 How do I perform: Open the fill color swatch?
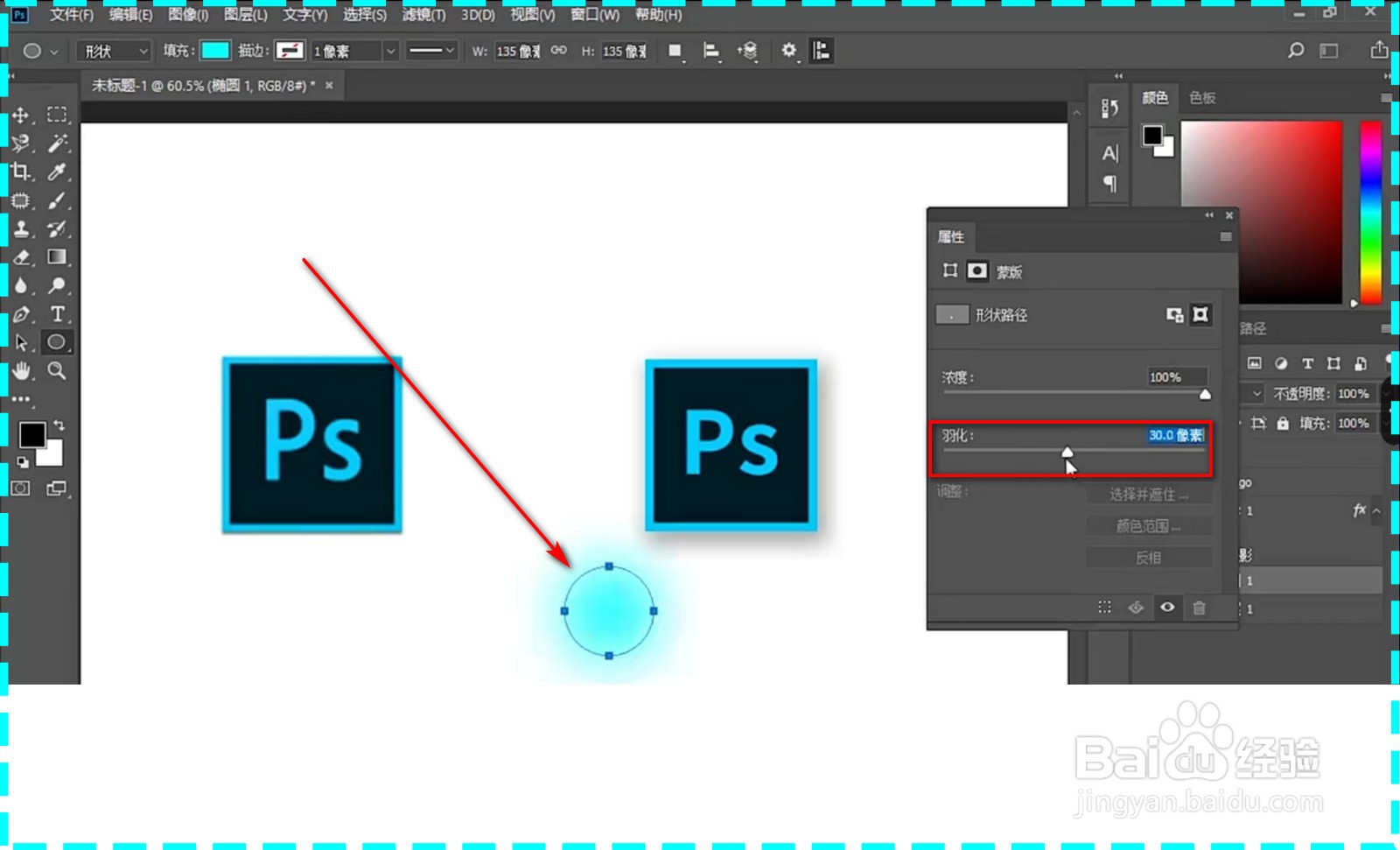tap(215, 51)
